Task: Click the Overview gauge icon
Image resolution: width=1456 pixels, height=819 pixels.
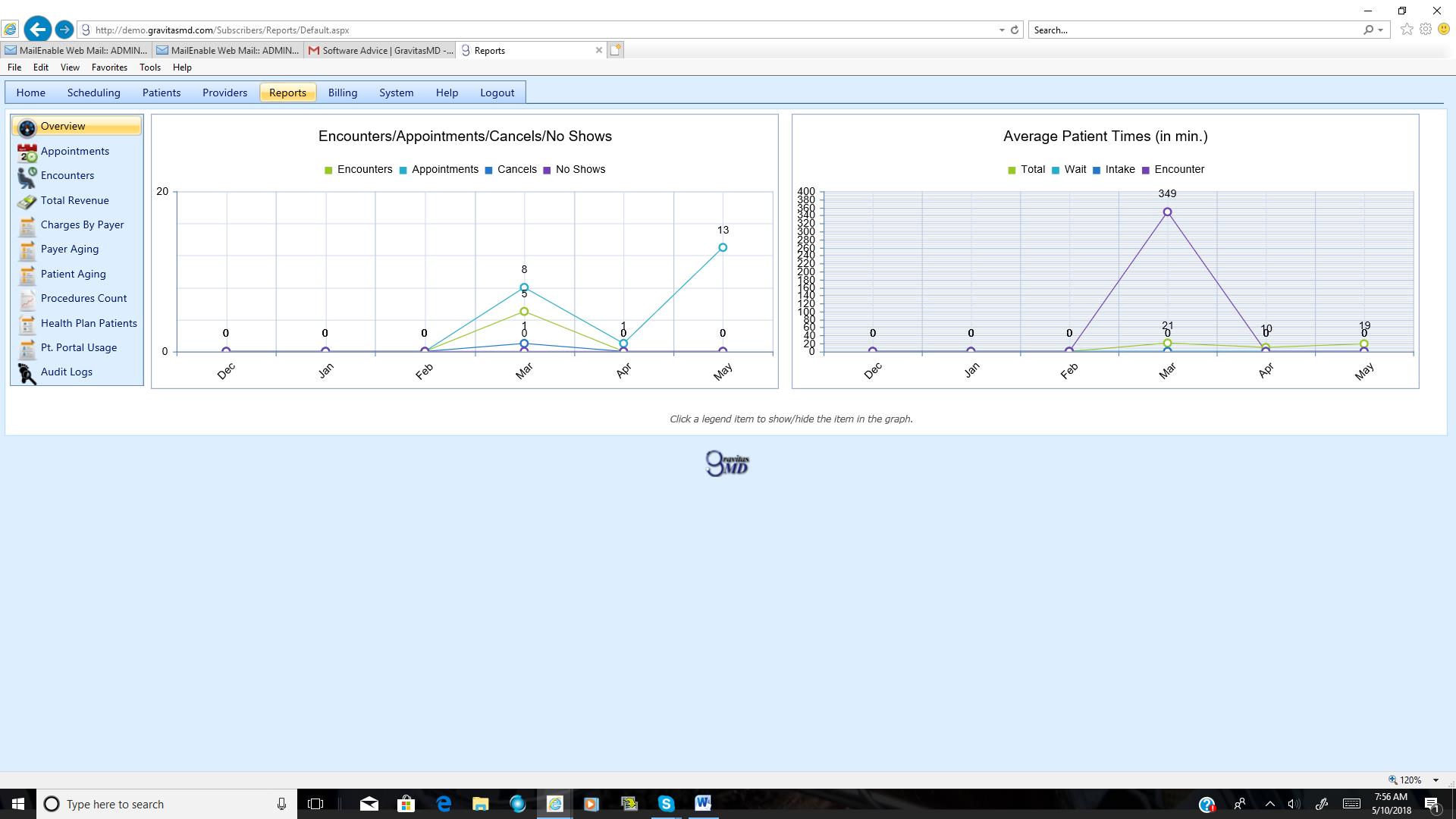Action: click(27, 127)
